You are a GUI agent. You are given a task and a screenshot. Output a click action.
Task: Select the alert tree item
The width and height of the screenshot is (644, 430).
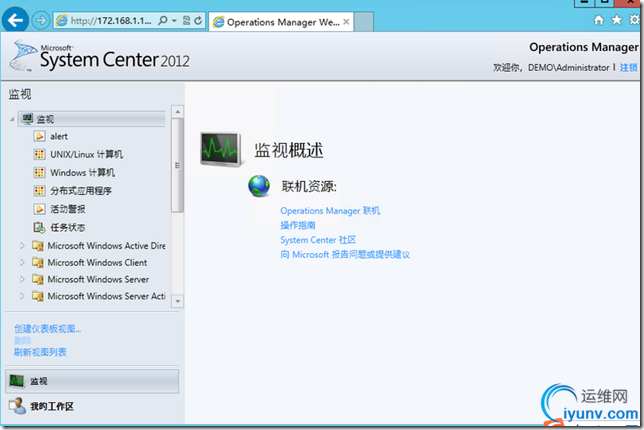coord(59,136)
